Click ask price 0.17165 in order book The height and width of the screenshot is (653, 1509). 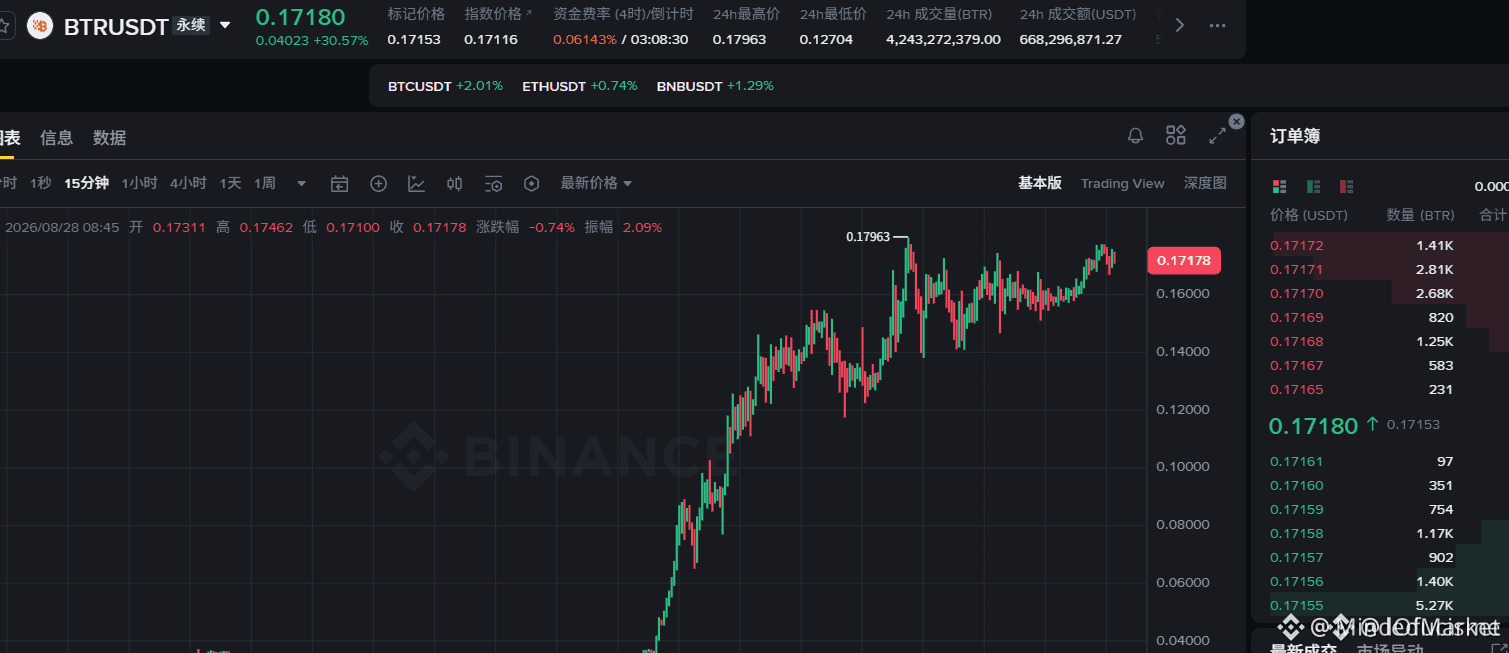(x=1297, y=389)
